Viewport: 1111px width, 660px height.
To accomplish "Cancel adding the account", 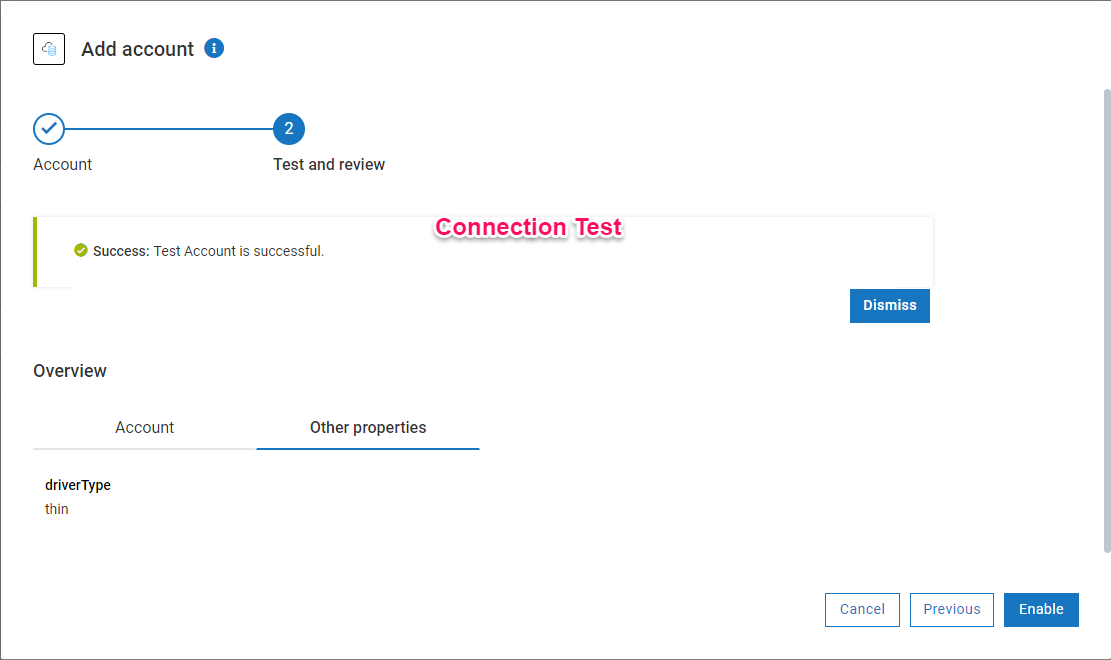I will pos(862,610).
